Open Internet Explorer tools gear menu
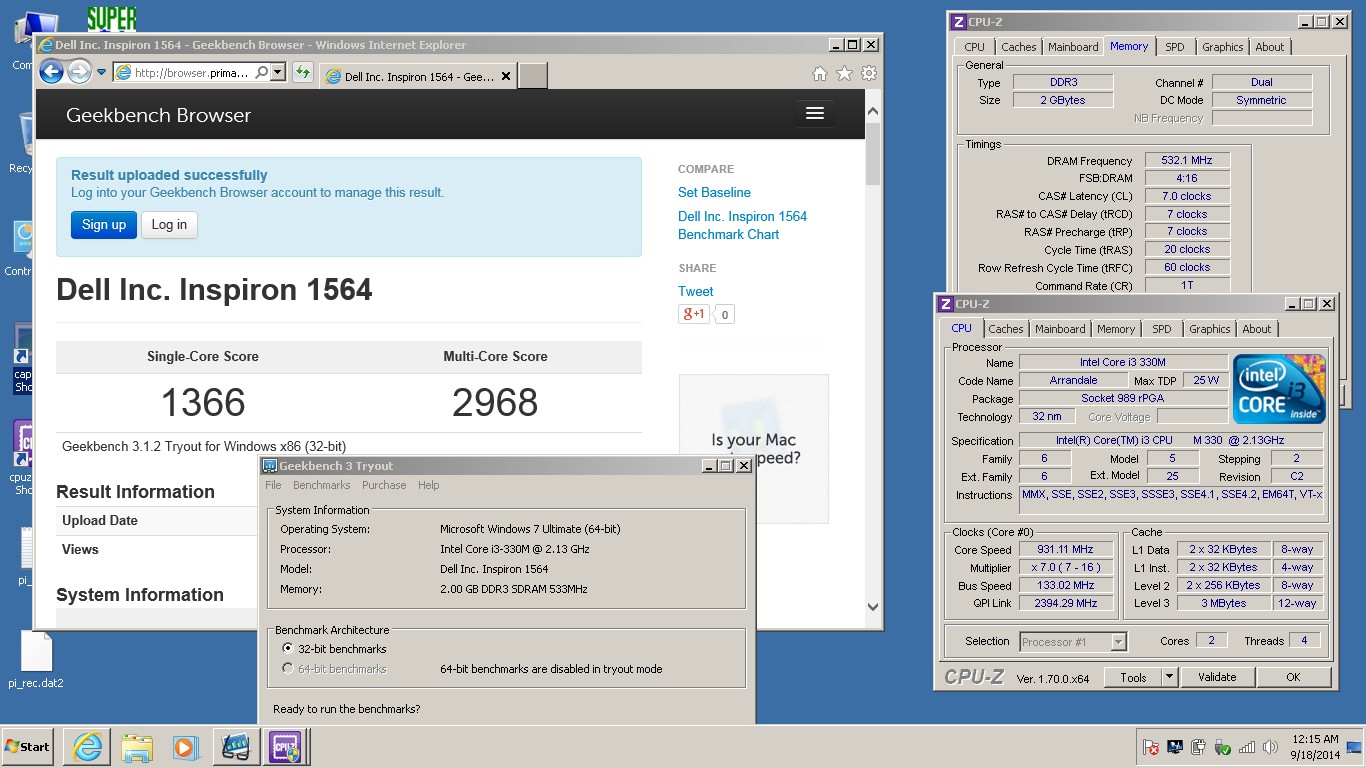This screenshot has height=768, width=1366. [869, 73]
